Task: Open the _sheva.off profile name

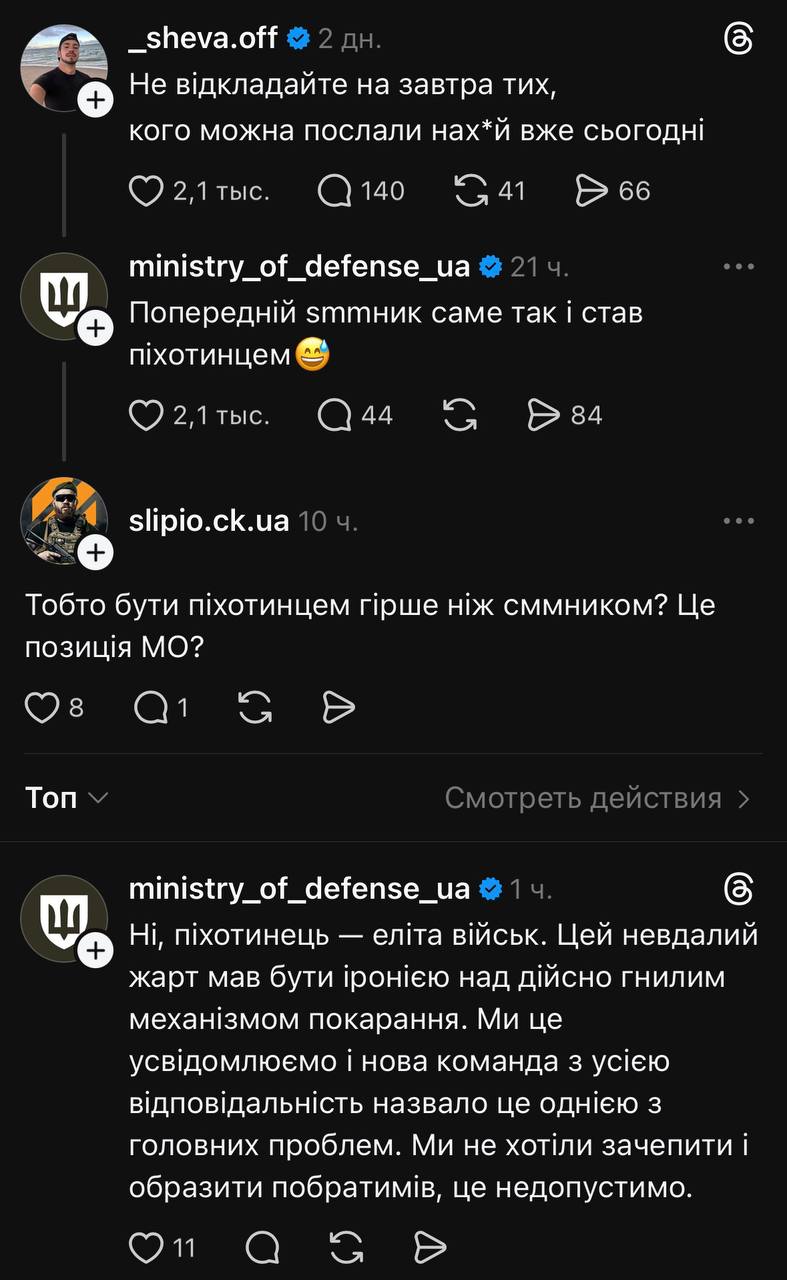Action: tap(202, 39)
